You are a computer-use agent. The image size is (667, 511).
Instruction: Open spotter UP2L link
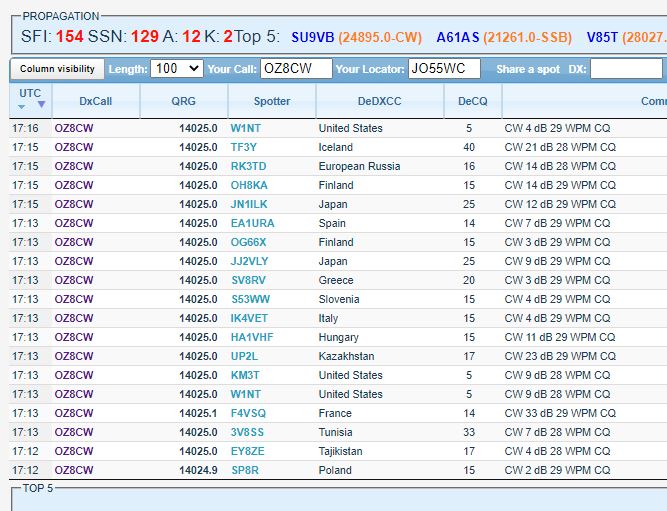[244, 356]
